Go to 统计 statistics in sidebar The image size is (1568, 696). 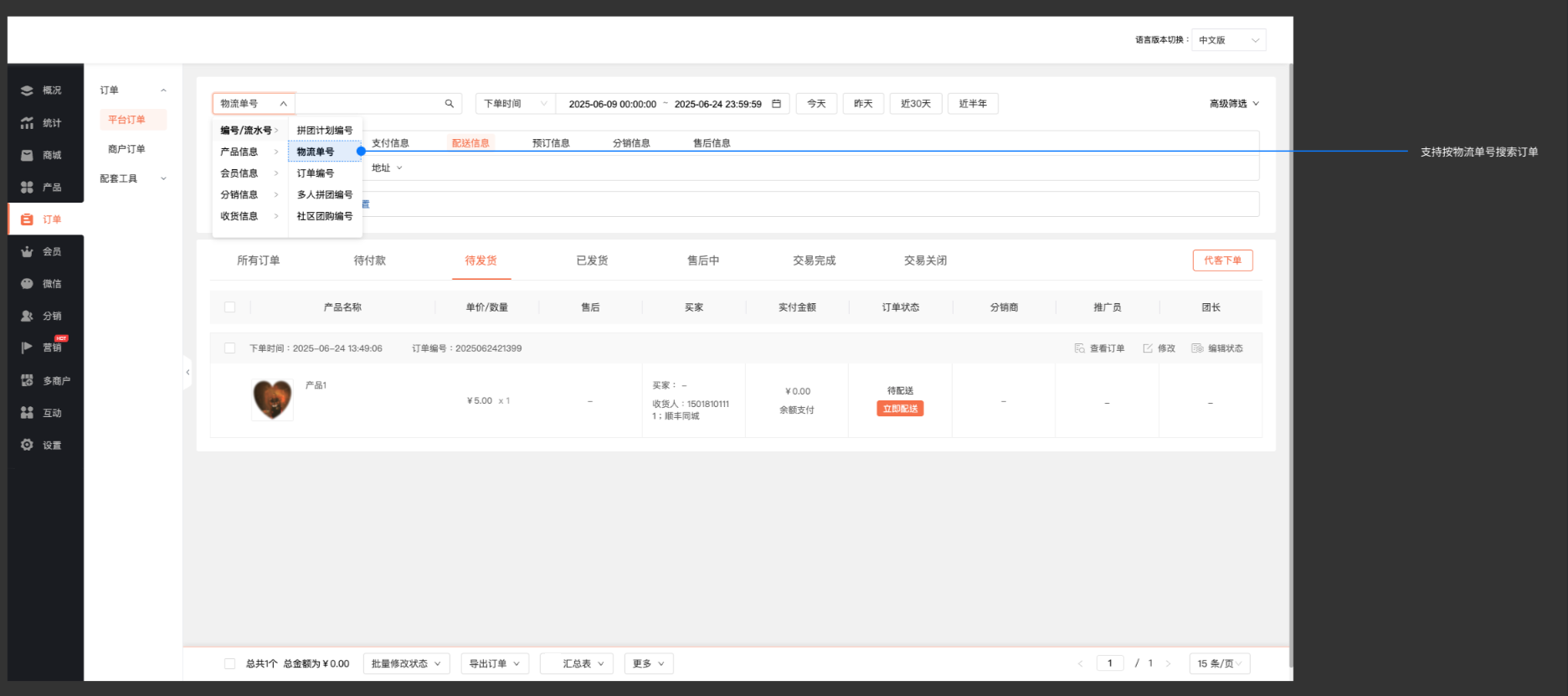44,123
